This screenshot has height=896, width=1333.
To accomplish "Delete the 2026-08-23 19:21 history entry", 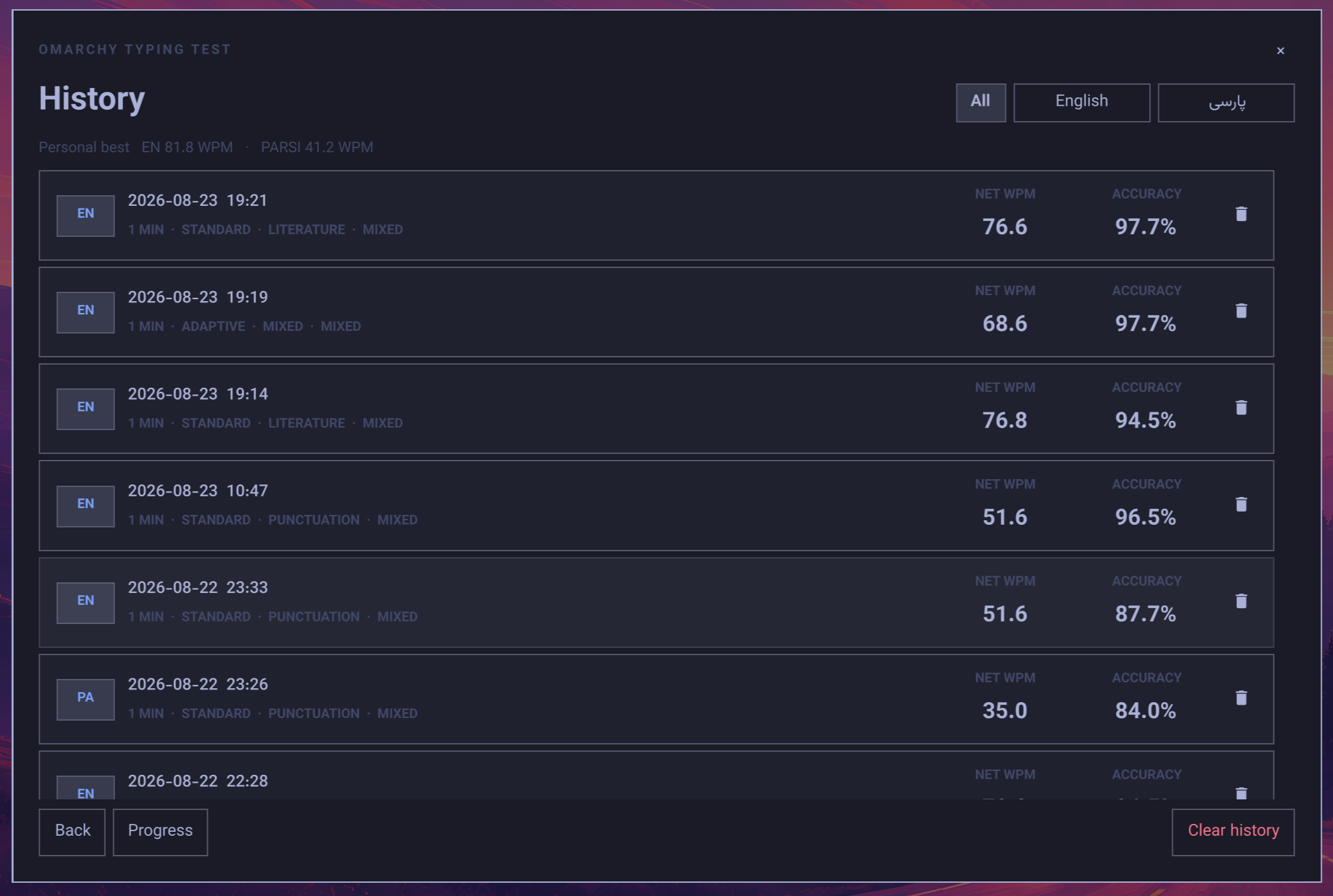I will click(1241, 214).
